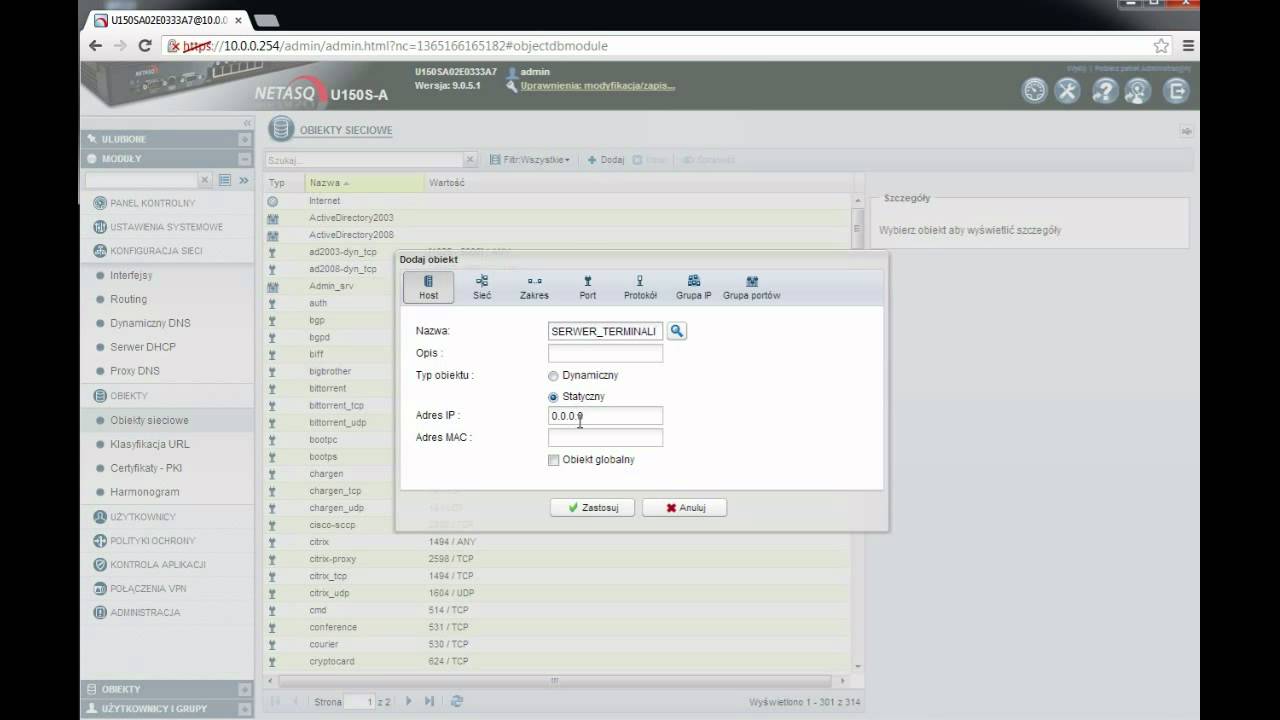1280x720 pixels.
Task: Choose the Port object tab
Action: (587, 287)
